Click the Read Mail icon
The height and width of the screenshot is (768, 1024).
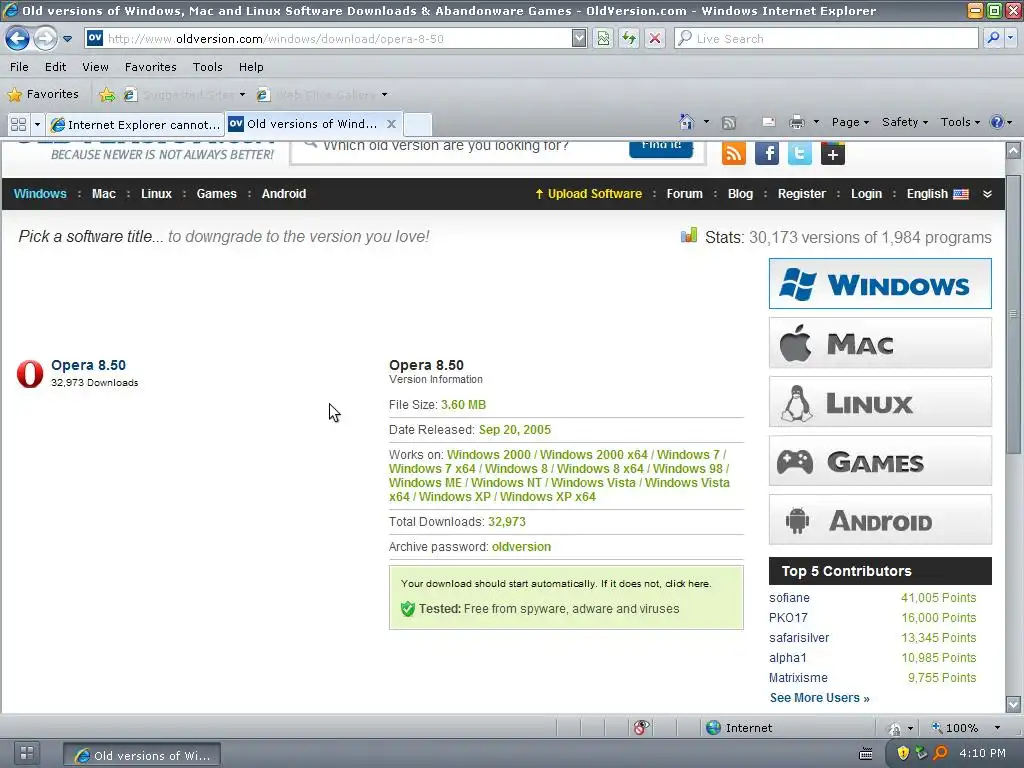pos(769,122)
